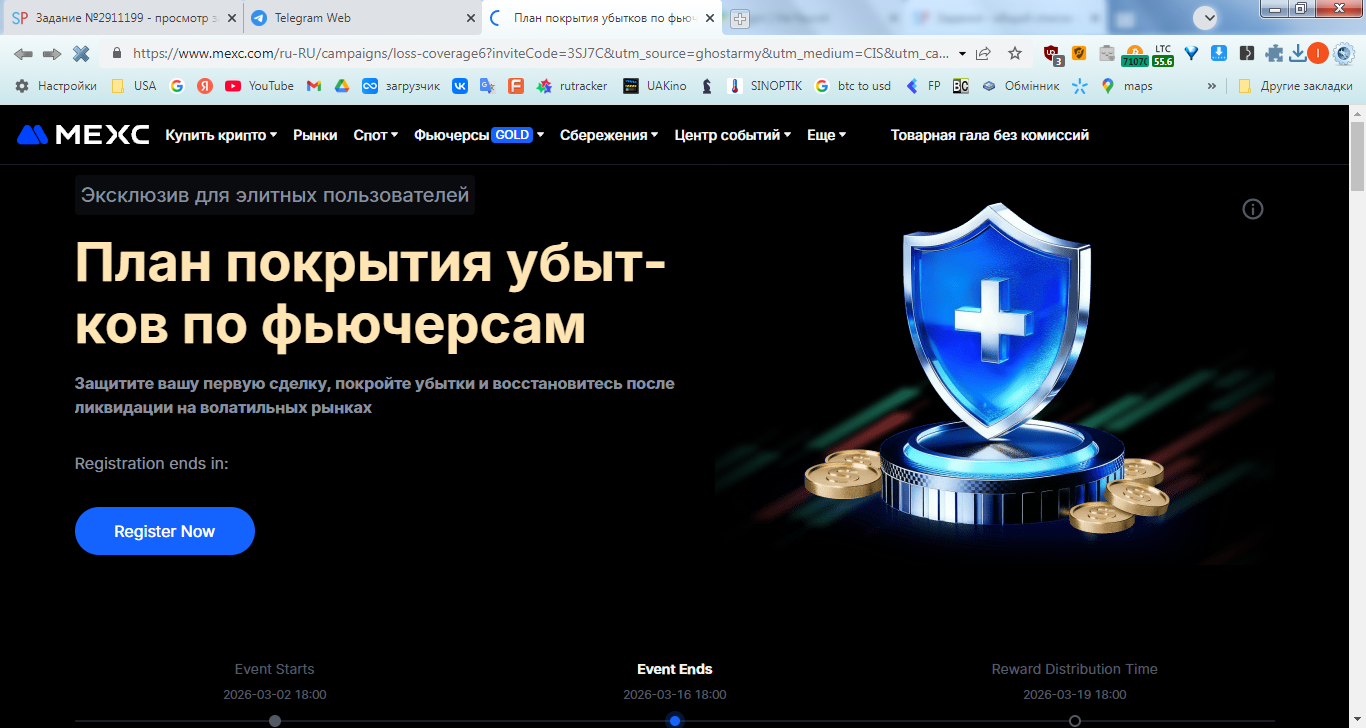Screen dimensions: 1366x728
Task: Expand the Купить крипто menu
Action: (221, 135)
